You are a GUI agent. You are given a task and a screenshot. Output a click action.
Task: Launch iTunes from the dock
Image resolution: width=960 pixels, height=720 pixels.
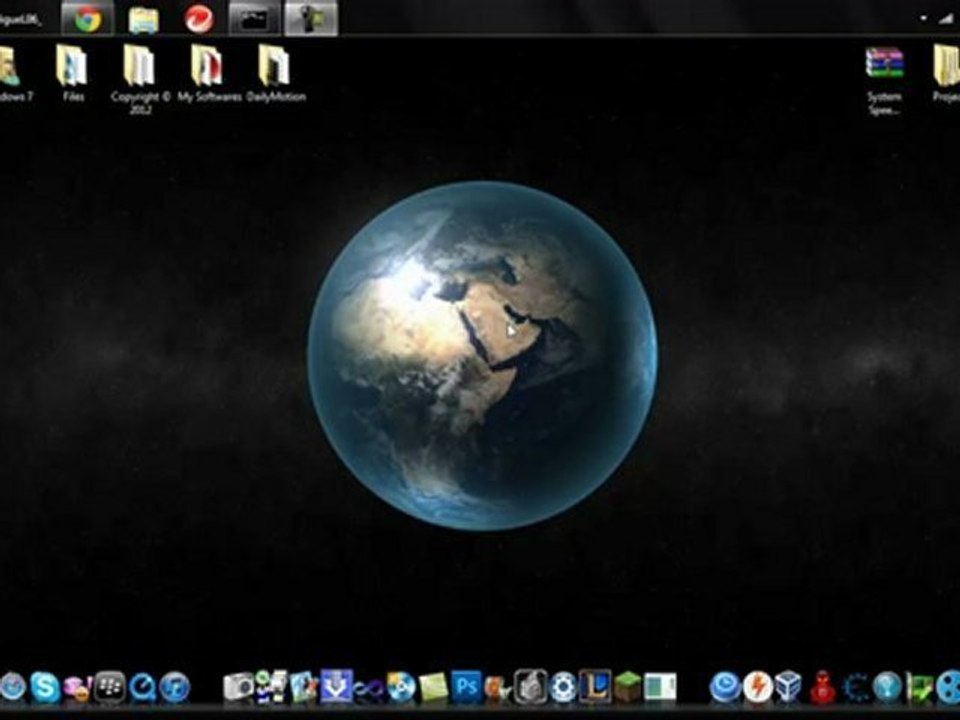tap(175, 688)
